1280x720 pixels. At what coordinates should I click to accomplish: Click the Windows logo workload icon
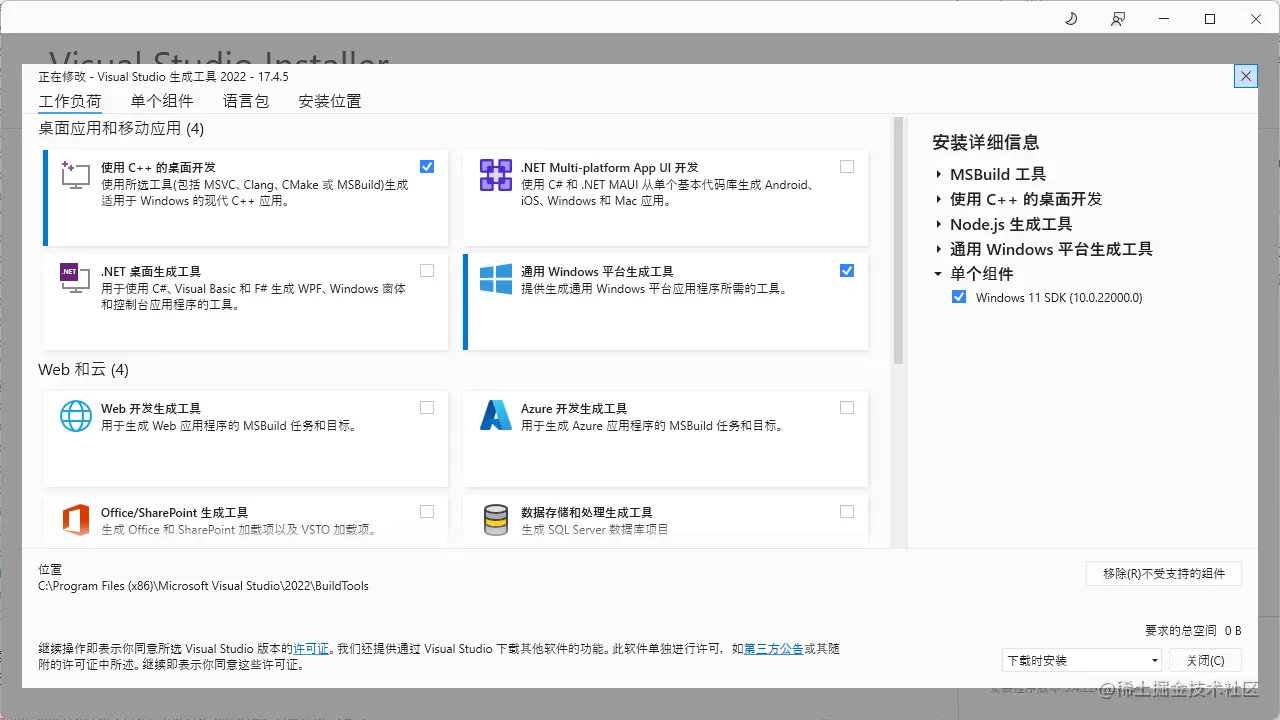(x=496, y=279)
